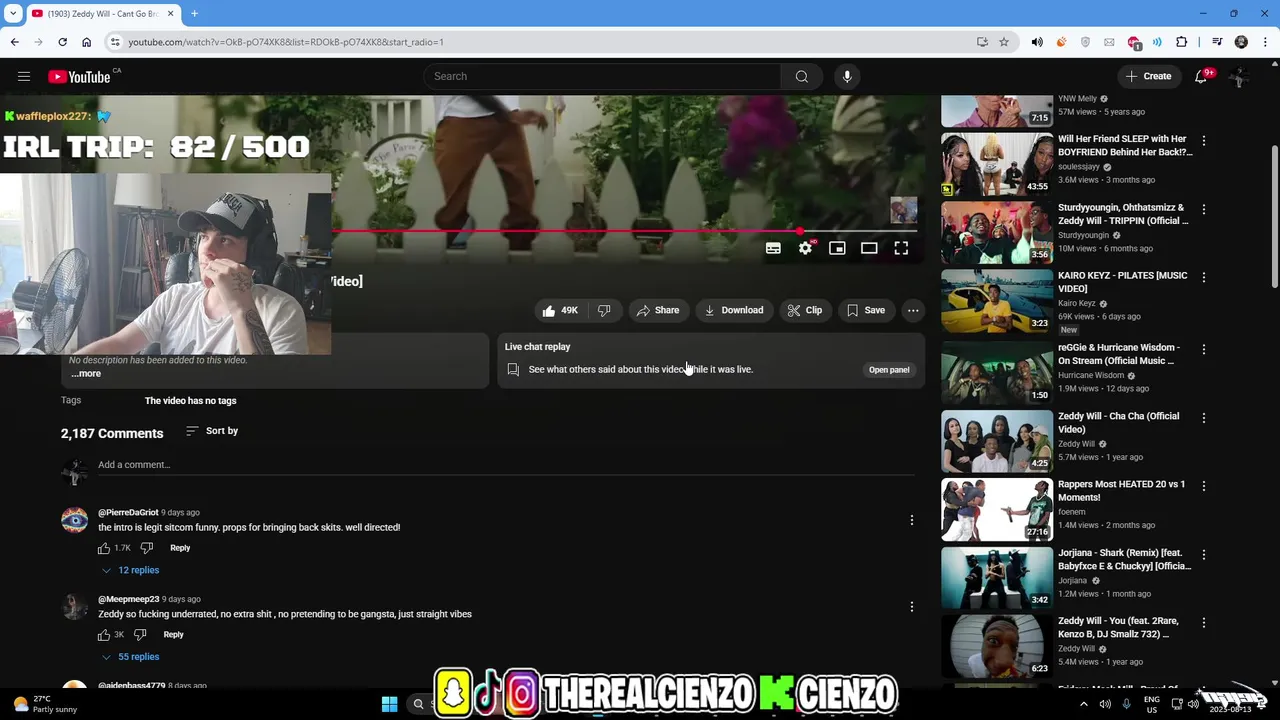Expand the 55 replies thread
Screen dimensions: 1280x720
130,657
